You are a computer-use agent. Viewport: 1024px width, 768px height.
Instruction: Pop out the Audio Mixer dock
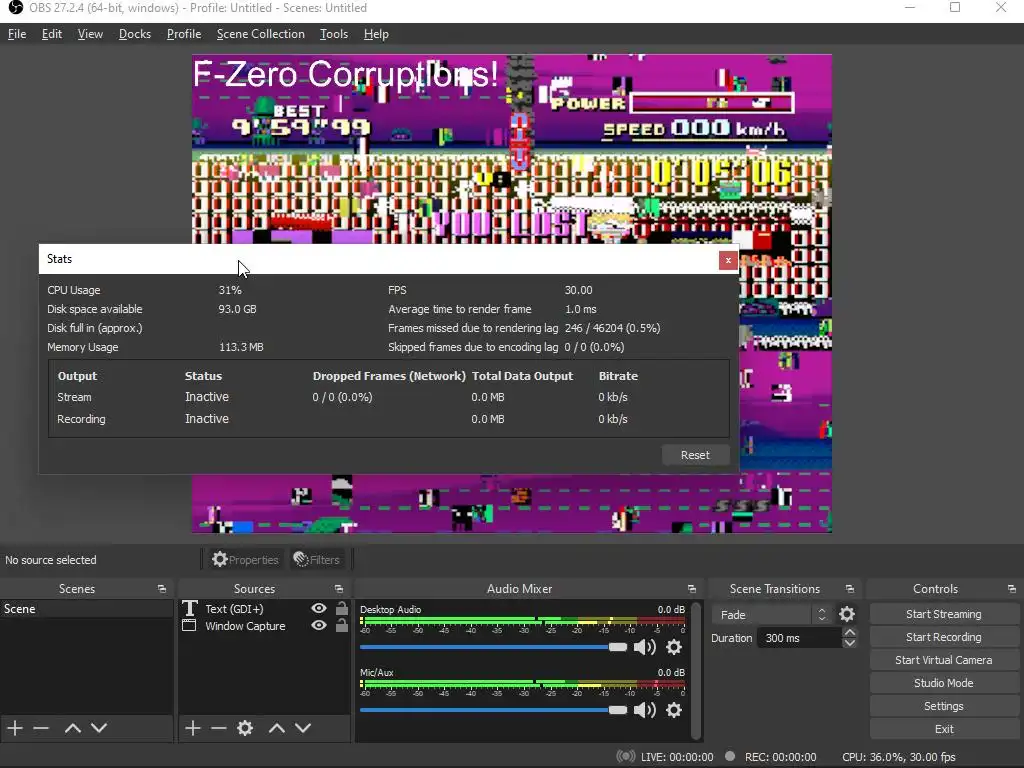coord(692,589)
